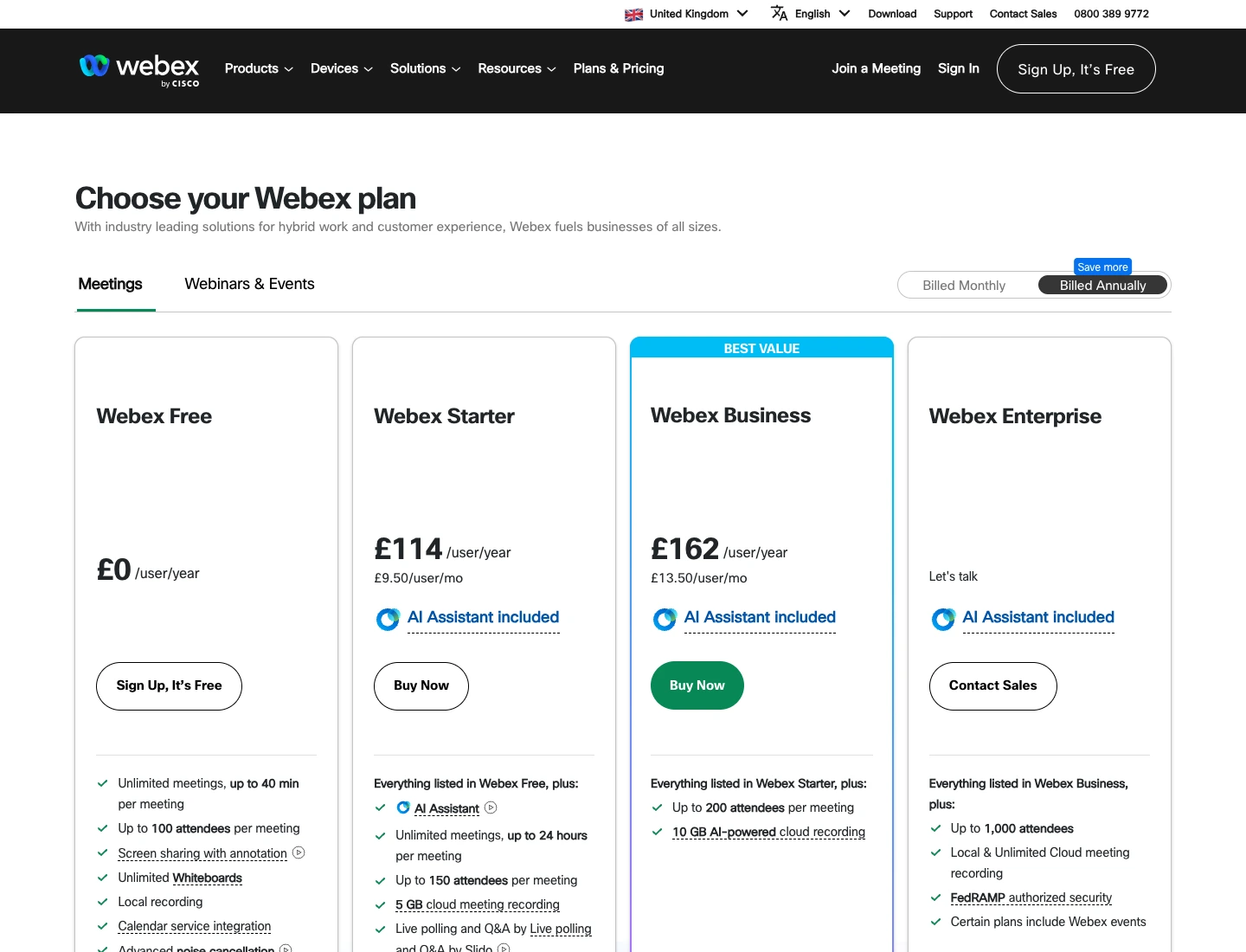Screen dimensions: 1246x952
Task: Expand Products menu
Action: pyautogui.click(x=259, y=68)
